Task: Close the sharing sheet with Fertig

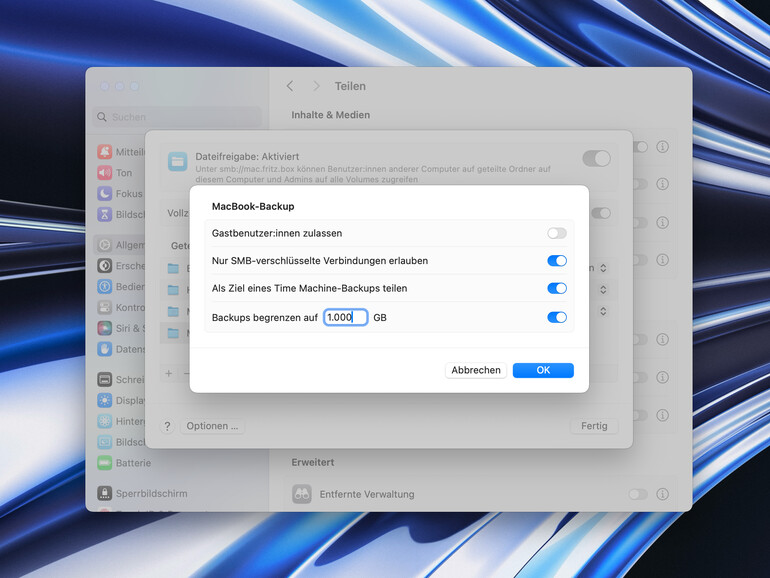Action: [x=594, y=426]
